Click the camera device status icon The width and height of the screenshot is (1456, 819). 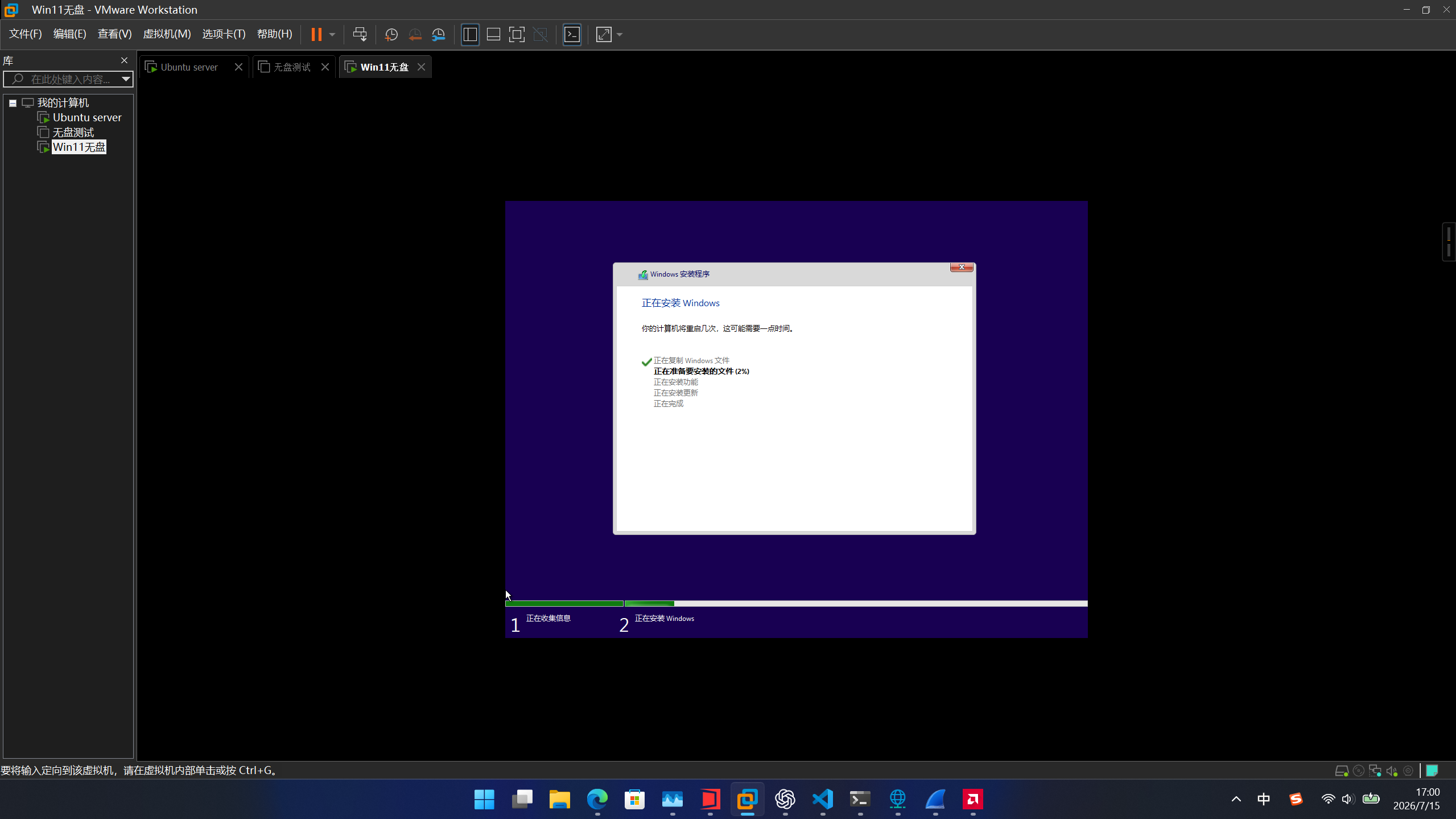point(1408,771)
